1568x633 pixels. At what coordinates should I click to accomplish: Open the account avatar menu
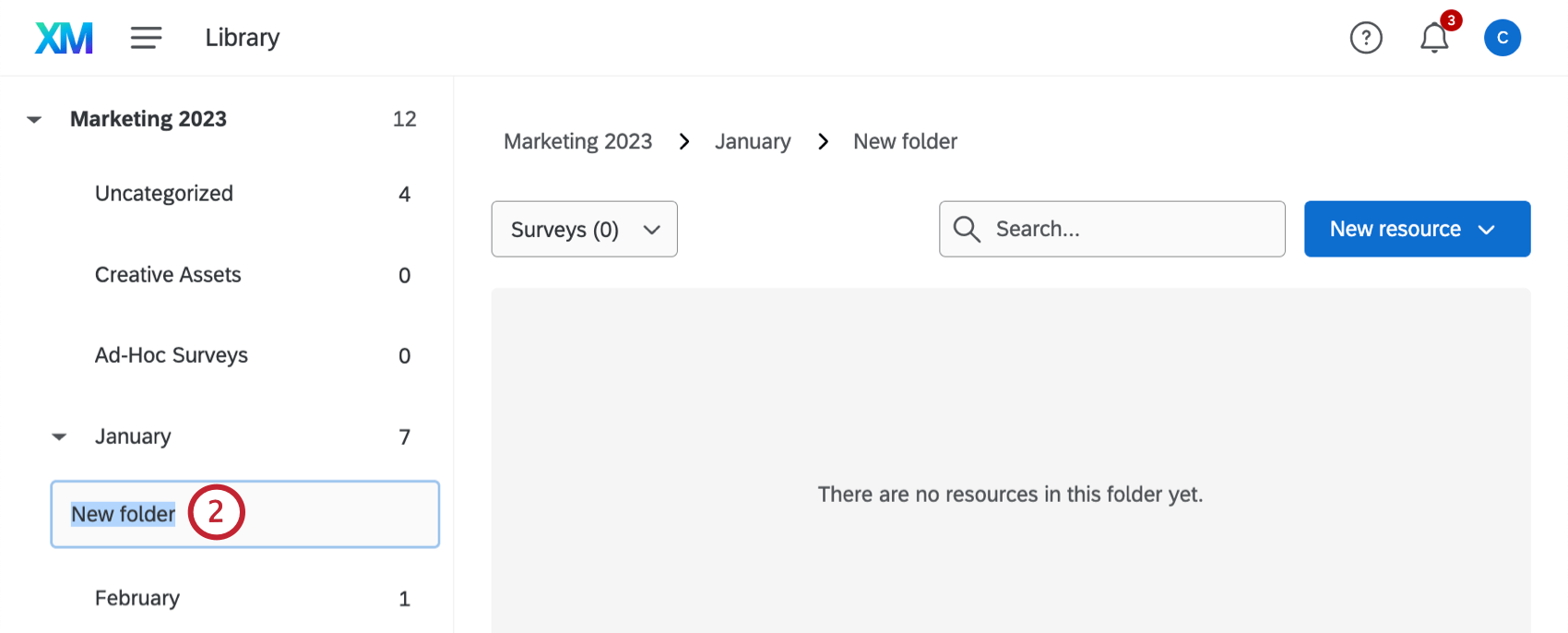click(x=1502, y=38)
